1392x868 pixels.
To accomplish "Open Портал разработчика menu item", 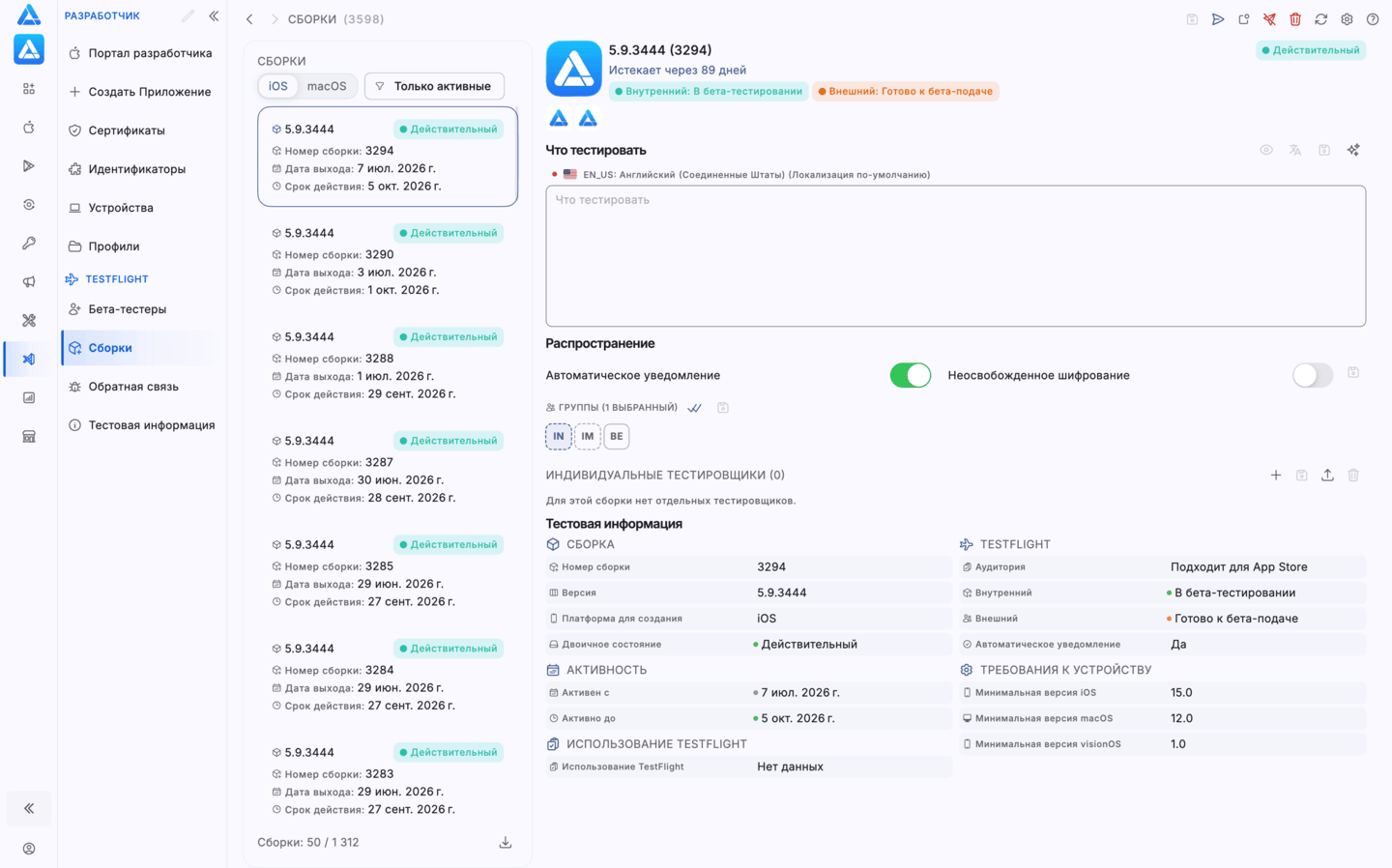I will [x=141, y=53].
